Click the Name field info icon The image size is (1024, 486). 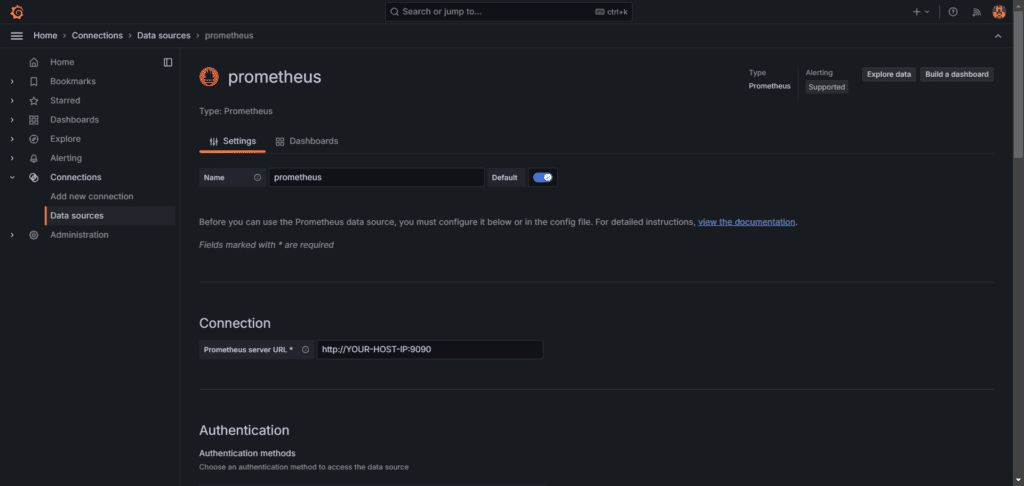(x=257, y=177)
